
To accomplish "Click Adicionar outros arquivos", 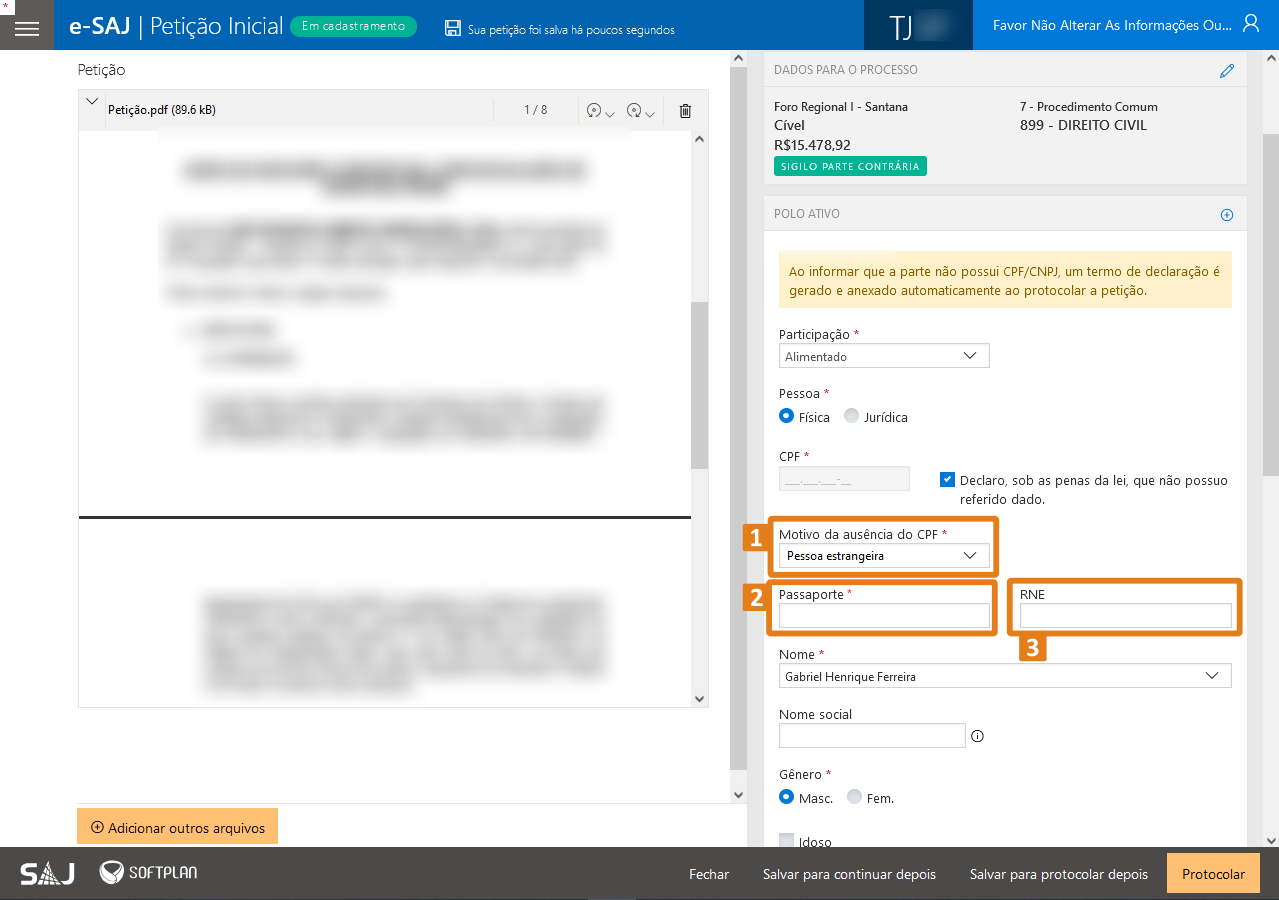I will [177, 827].
